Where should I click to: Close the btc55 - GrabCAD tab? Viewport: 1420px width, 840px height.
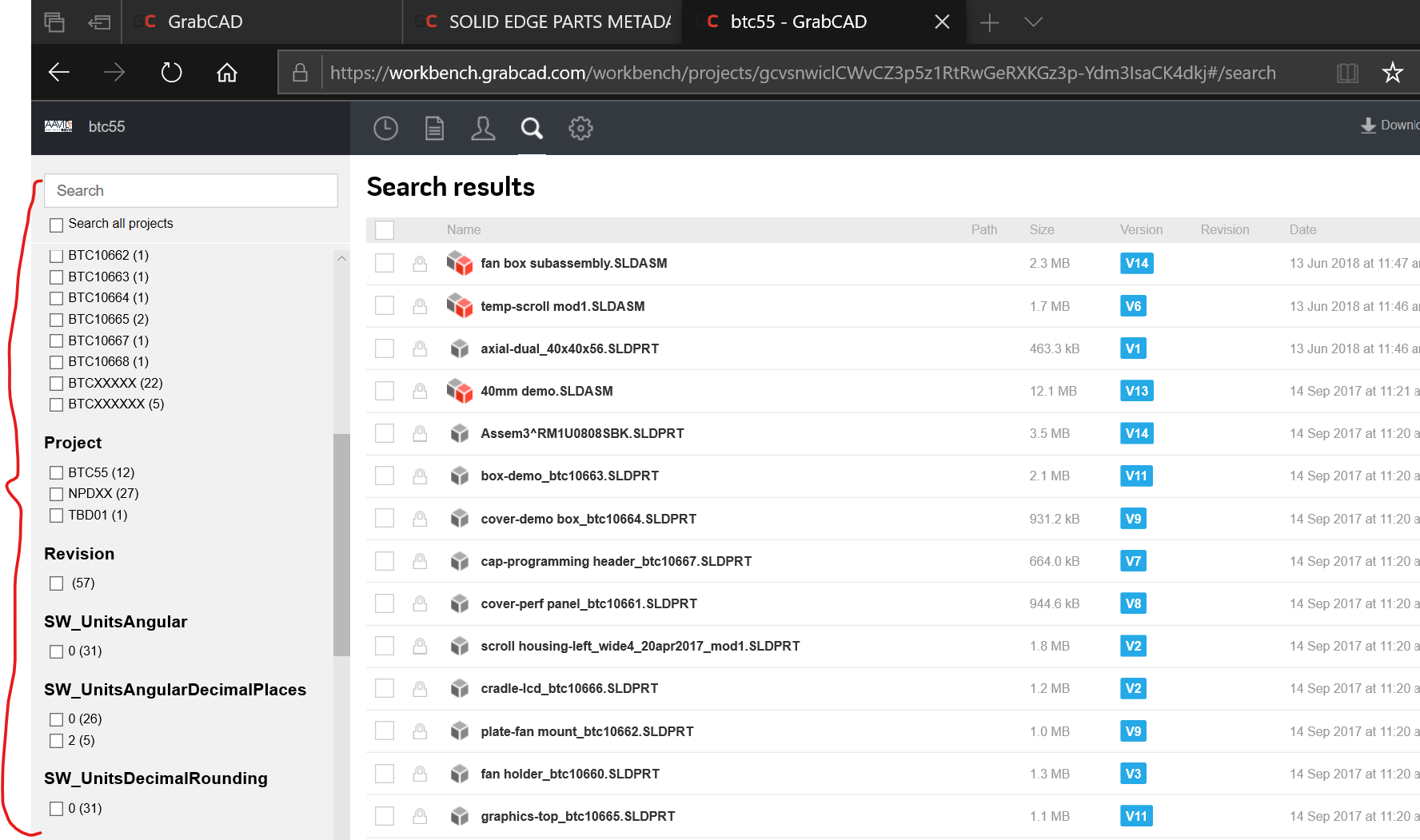click(x=943, y=22)
